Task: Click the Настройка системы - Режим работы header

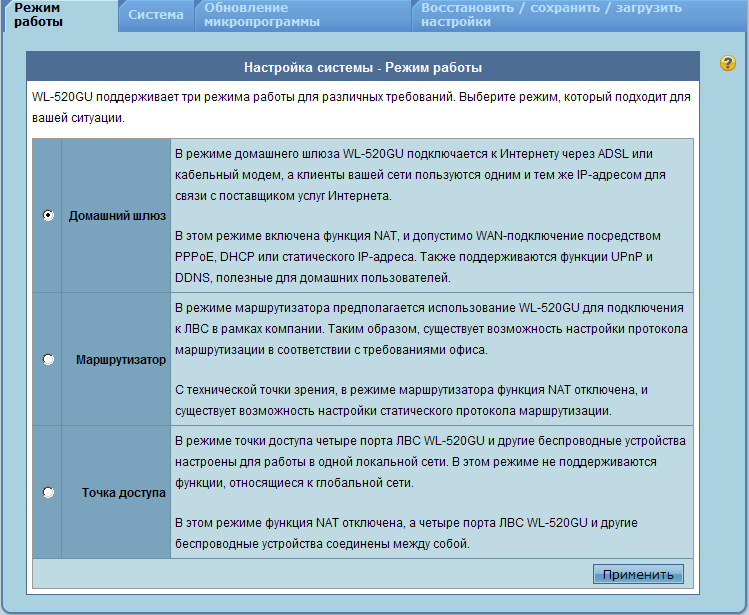Action: (363, 67)
